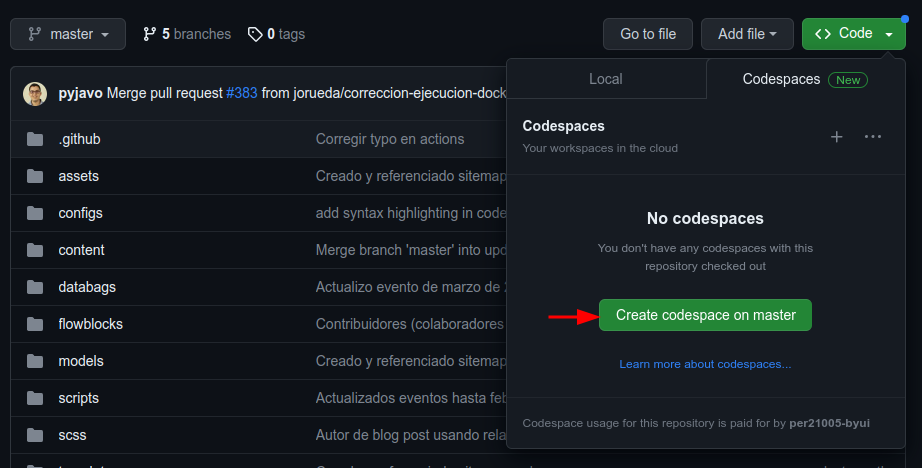The height and width of the screenshot is (468, 922).
Task: Open the codespaces three-dot options menu
Action: [x=873, y=137]
